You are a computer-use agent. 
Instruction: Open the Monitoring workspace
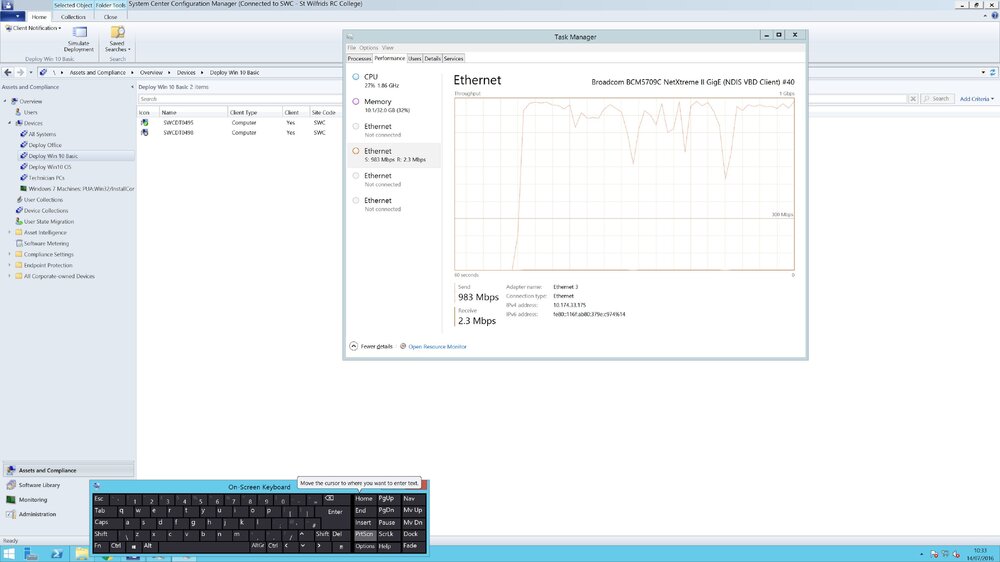[33, 500]
